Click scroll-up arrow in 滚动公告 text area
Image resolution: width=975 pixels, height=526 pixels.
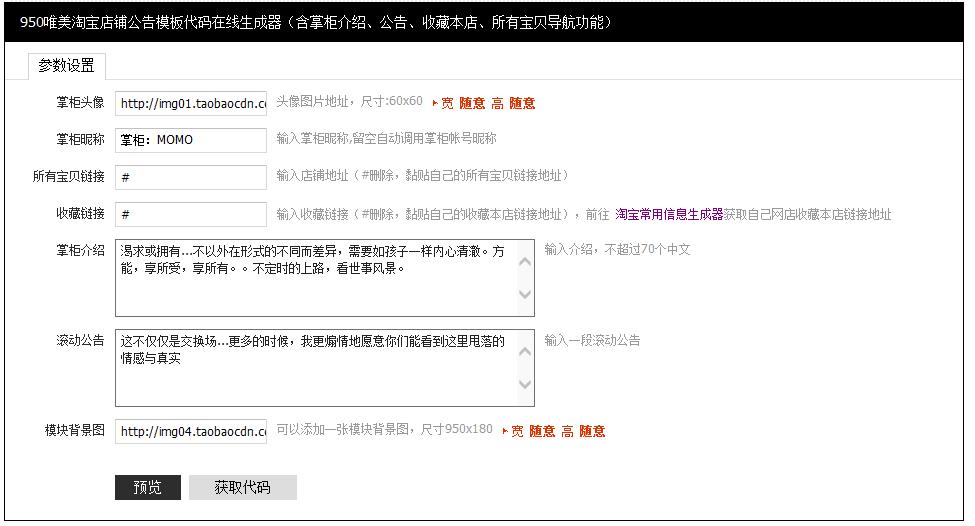coord(525,351)
